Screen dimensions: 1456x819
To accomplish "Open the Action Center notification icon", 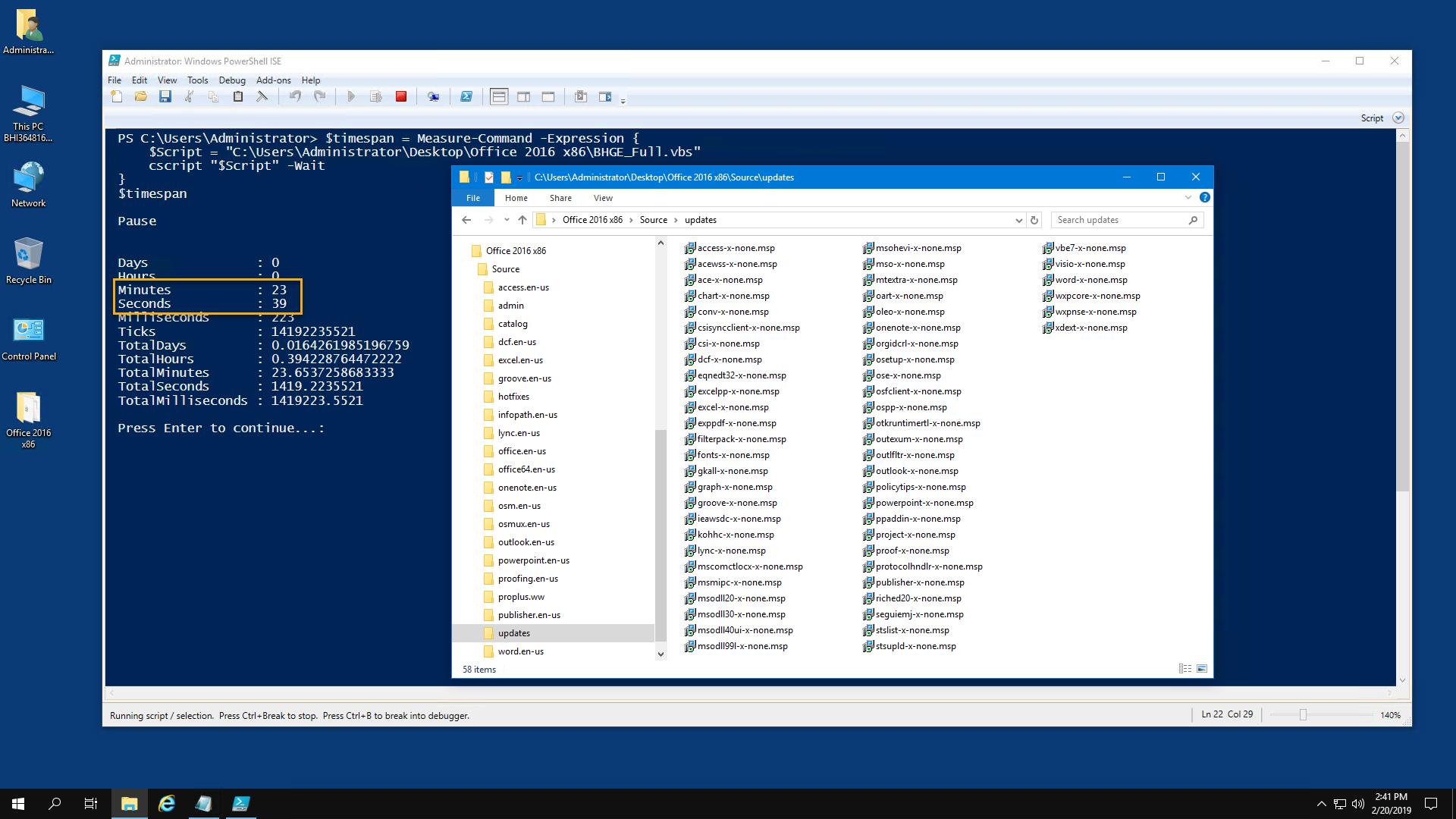I will 1431,804.
